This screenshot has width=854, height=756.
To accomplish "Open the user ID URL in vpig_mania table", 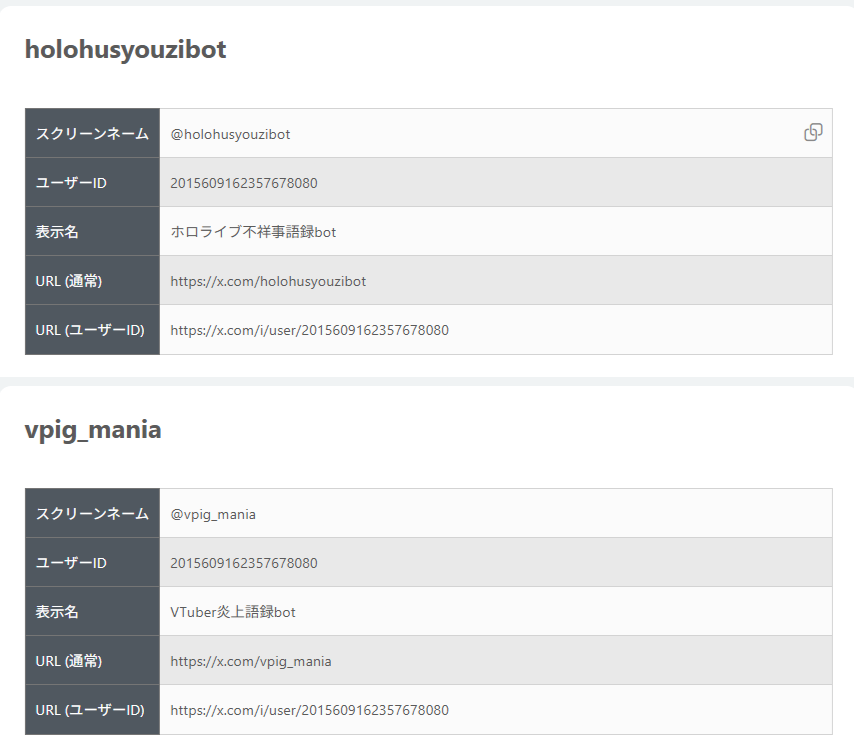I will (309, 710).
